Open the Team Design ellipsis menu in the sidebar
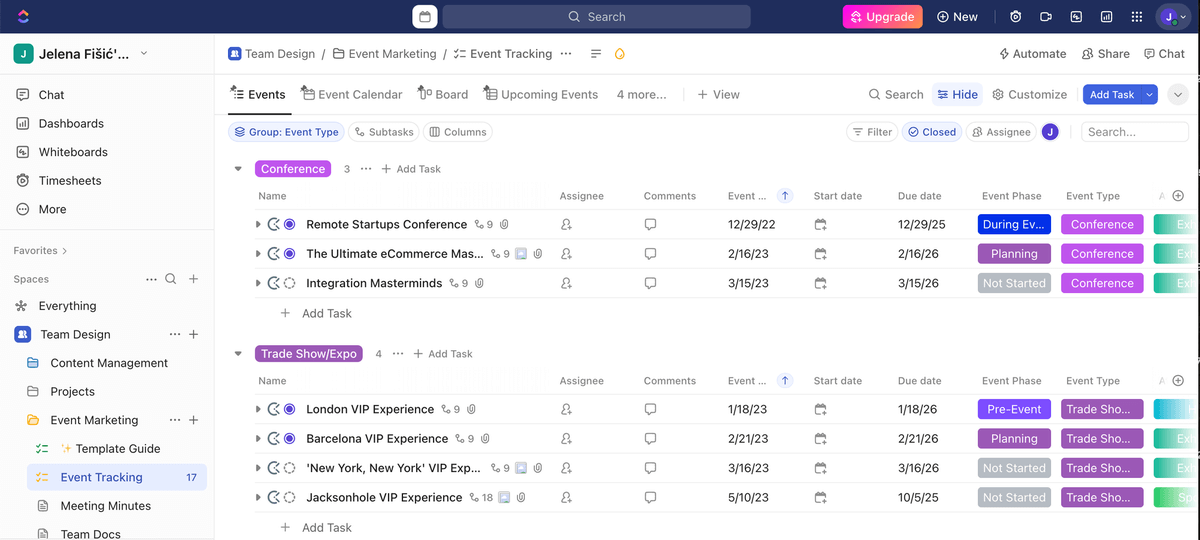 pos(175,334)
